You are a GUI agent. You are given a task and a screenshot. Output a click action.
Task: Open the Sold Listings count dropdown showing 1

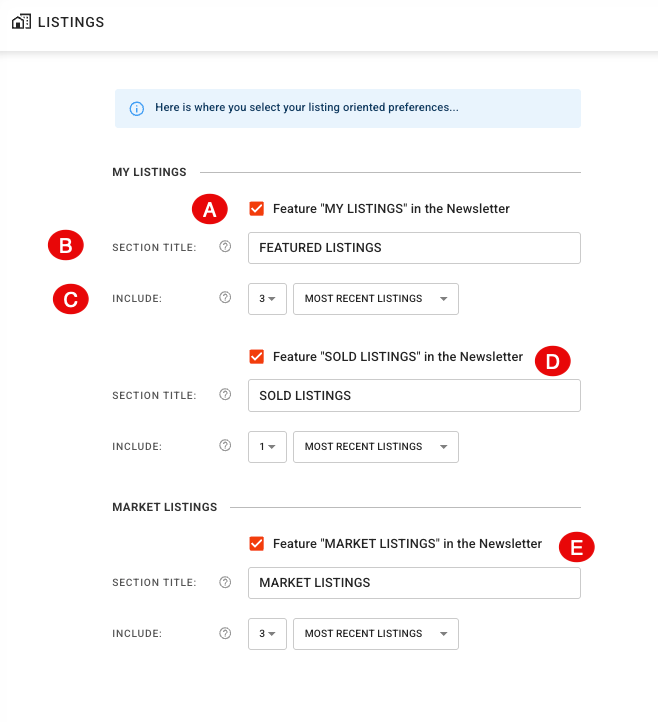268,447
